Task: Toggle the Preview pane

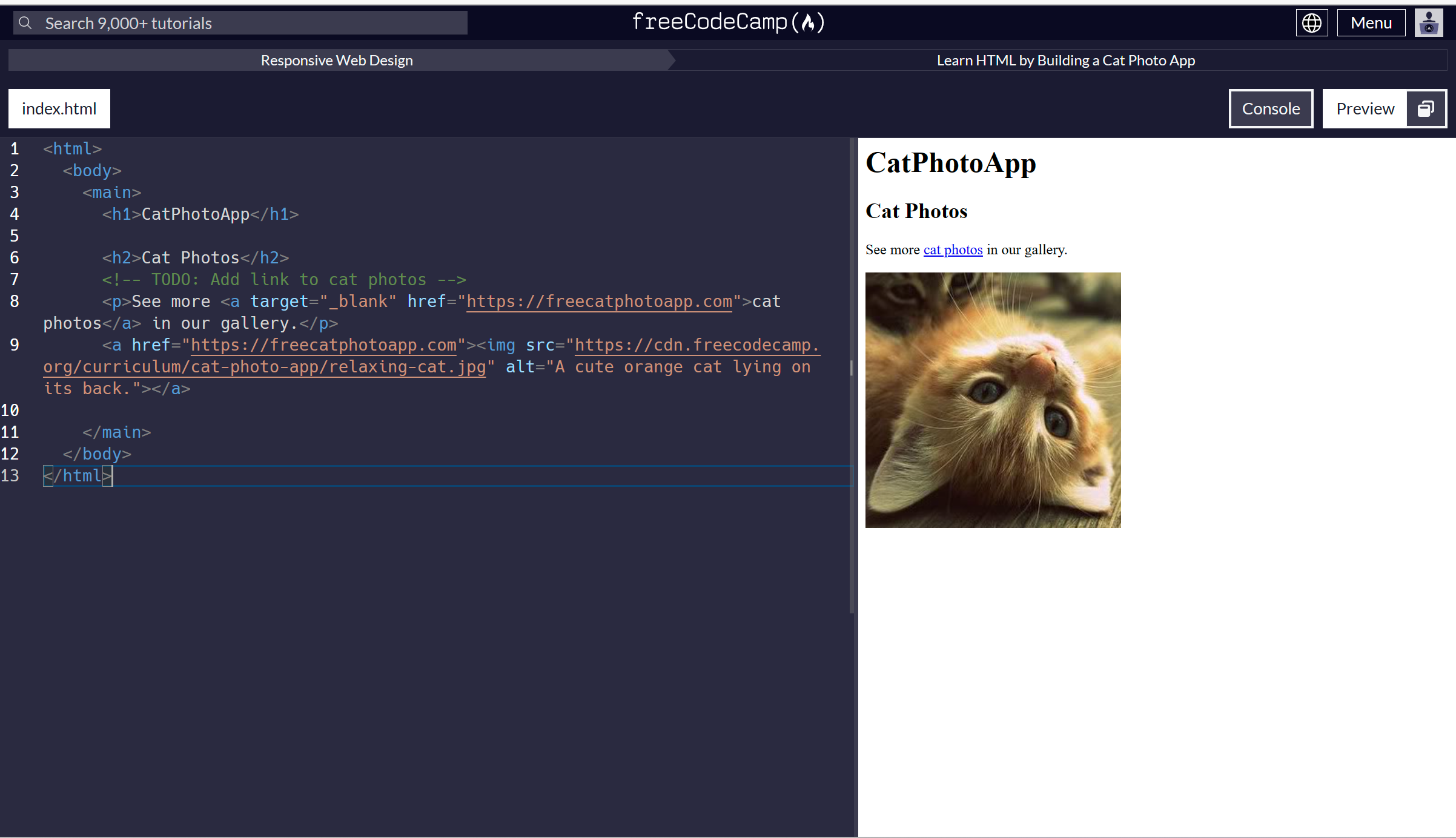Action: pyautogui.click(x=1365, y=109)
